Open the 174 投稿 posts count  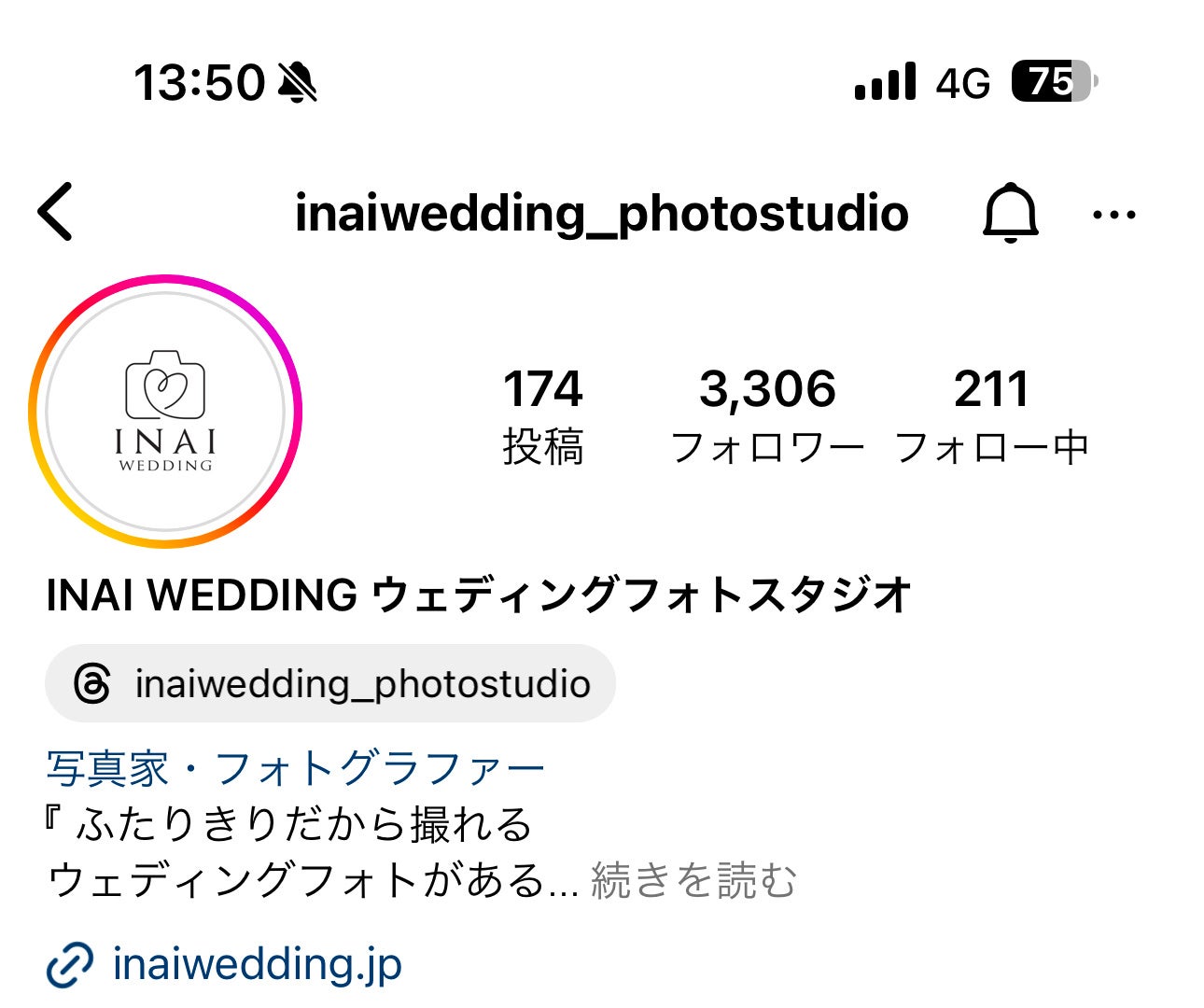coord(542,415)
